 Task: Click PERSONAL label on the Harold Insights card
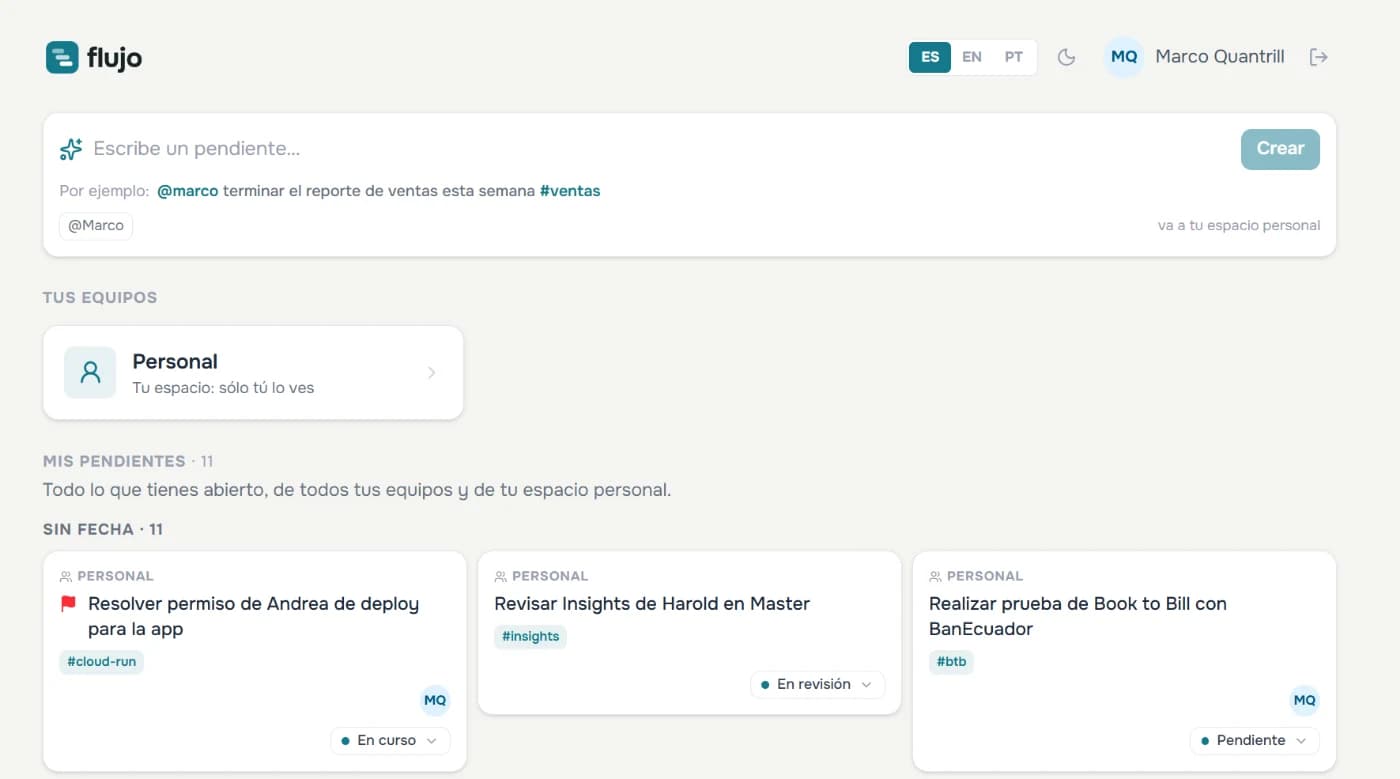pyautogui.click(x=550, y=577)
